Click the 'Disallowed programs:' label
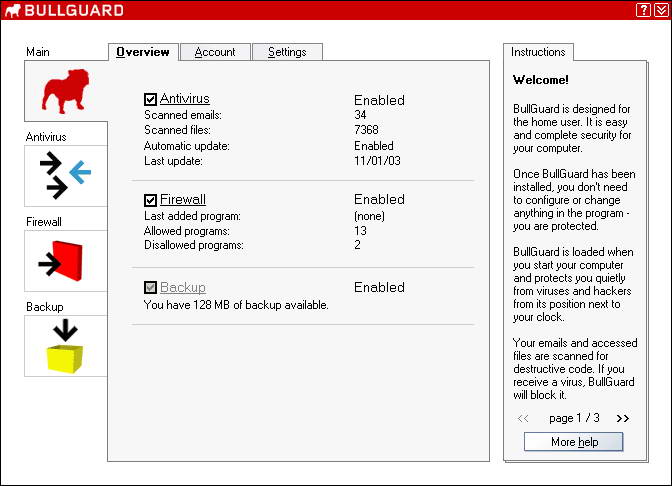The height and width of the screenshot is (486, 672). (x=194, y=245)
